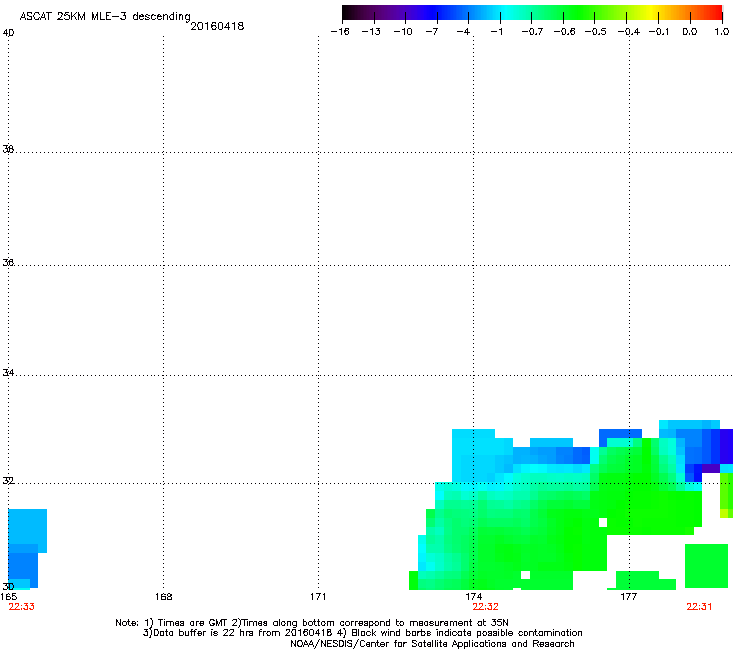Click the NOAA/NESDIS credit line
The width and height of the screenshot is (740, 650).
coord(432,644)
